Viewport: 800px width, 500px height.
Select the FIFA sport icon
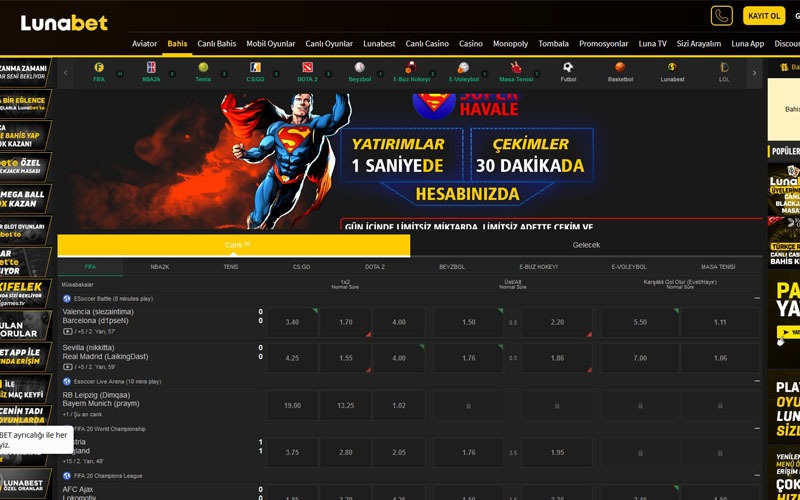[x=99, y=67]
